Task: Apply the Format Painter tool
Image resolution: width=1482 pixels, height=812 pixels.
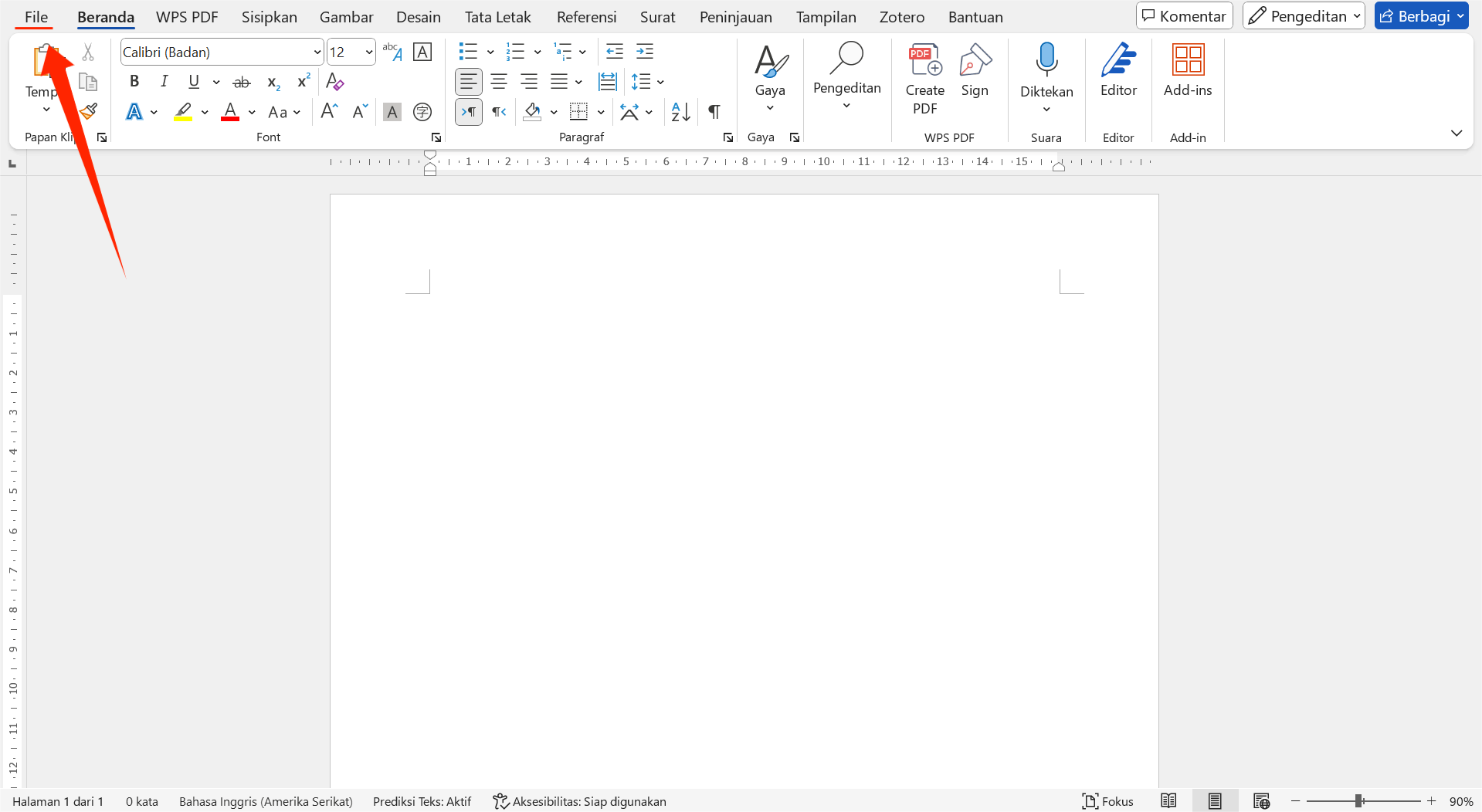Action: 87,110
